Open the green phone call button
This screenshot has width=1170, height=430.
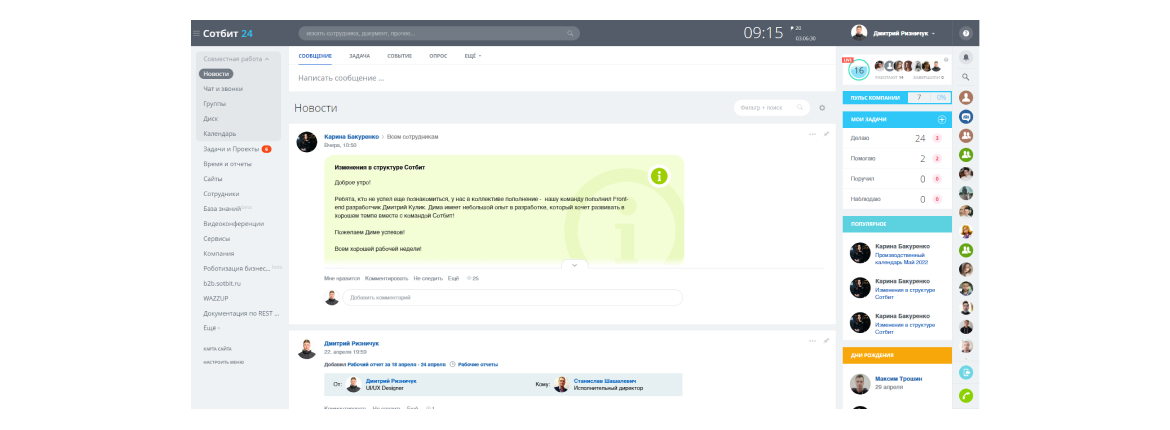click(966, 396)
